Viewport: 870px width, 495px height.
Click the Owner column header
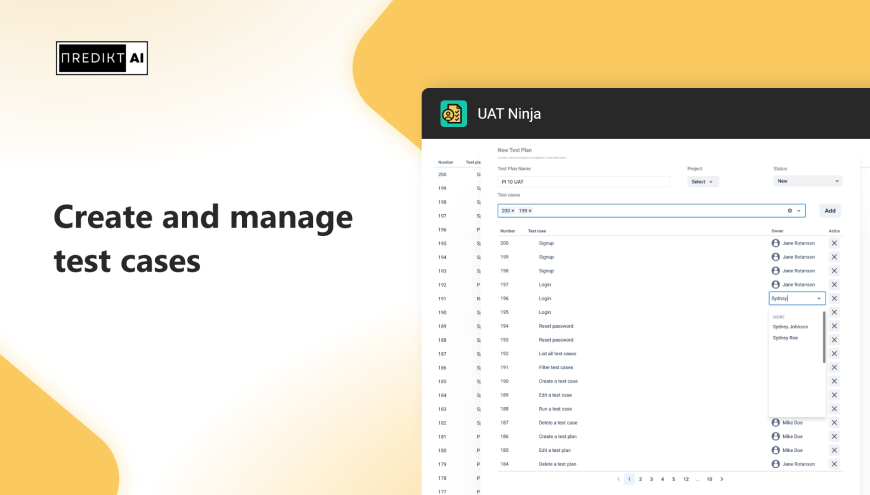coord(777,231)
